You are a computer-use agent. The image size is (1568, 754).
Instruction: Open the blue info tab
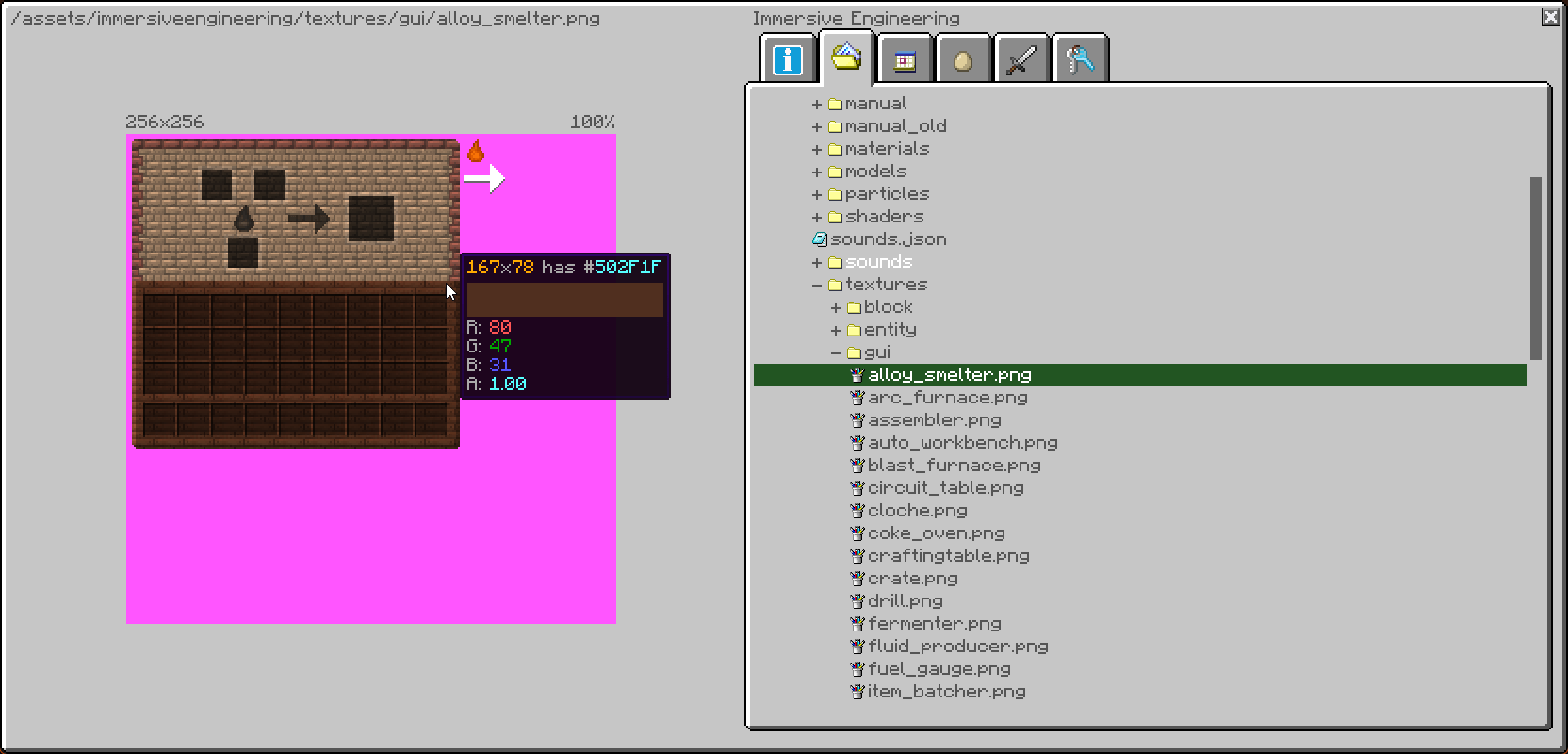(788, 59)
